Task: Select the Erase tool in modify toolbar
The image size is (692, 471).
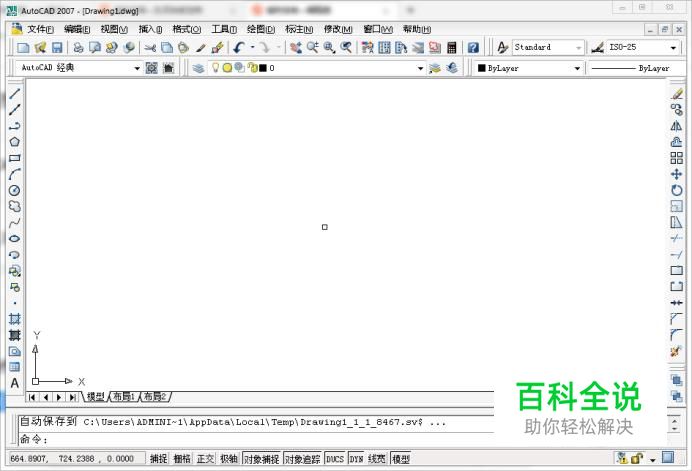Action: pyautogui.click(x=677, y=94)
